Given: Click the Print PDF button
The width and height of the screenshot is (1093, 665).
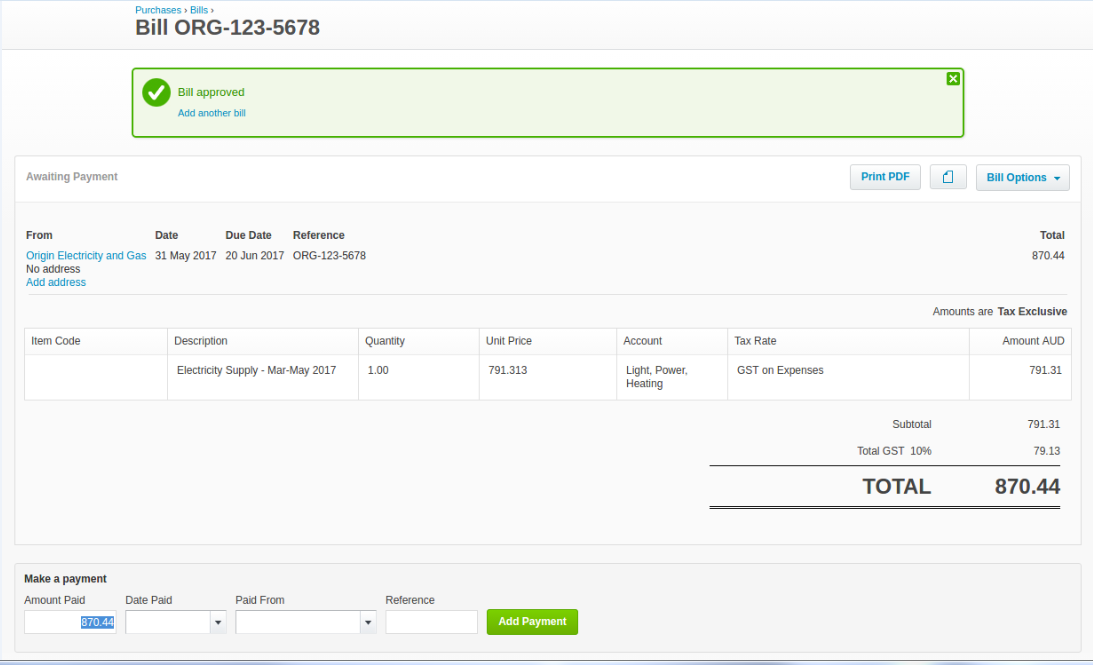Looking at the screenshot, I should [x=884, y=177].
